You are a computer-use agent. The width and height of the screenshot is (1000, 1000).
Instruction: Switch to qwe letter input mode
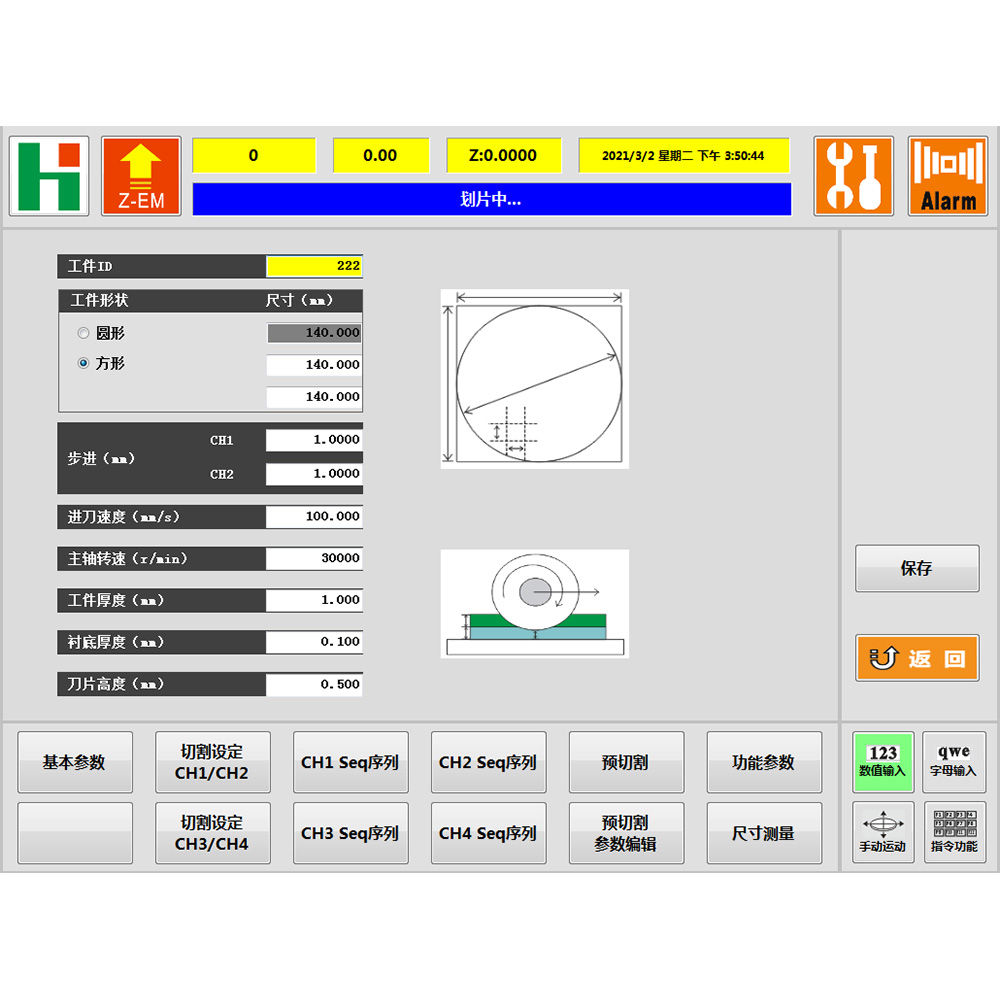click(x=953, y=761)
